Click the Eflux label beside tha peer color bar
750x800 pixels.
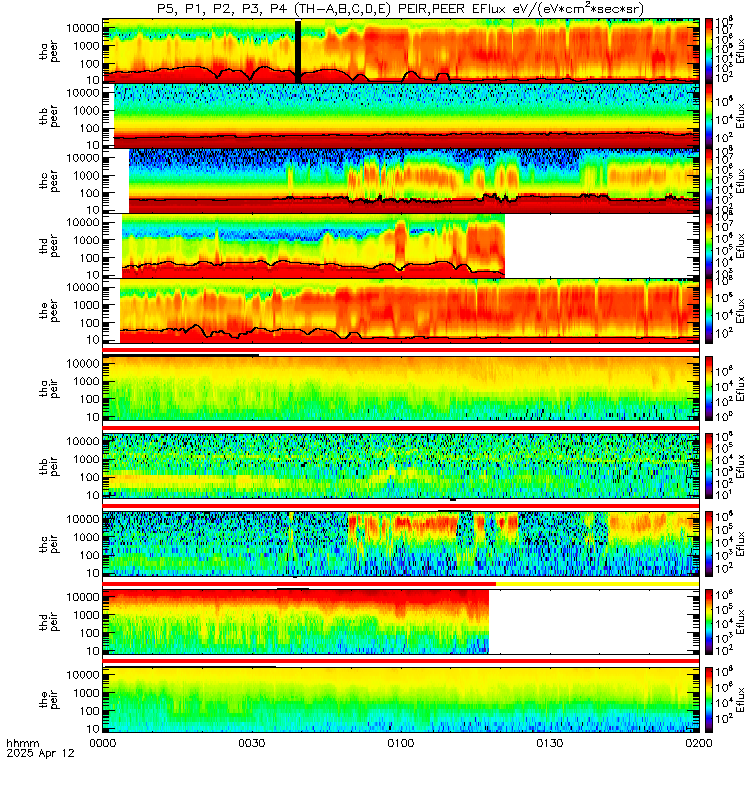click(x=740, y=51)
